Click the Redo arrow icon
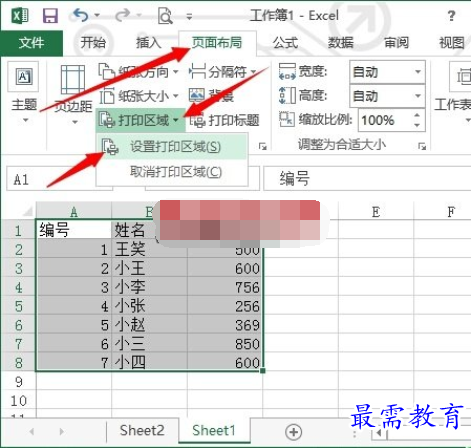The width and height of the screenshot is (472, 448). (x=123, y=15)
